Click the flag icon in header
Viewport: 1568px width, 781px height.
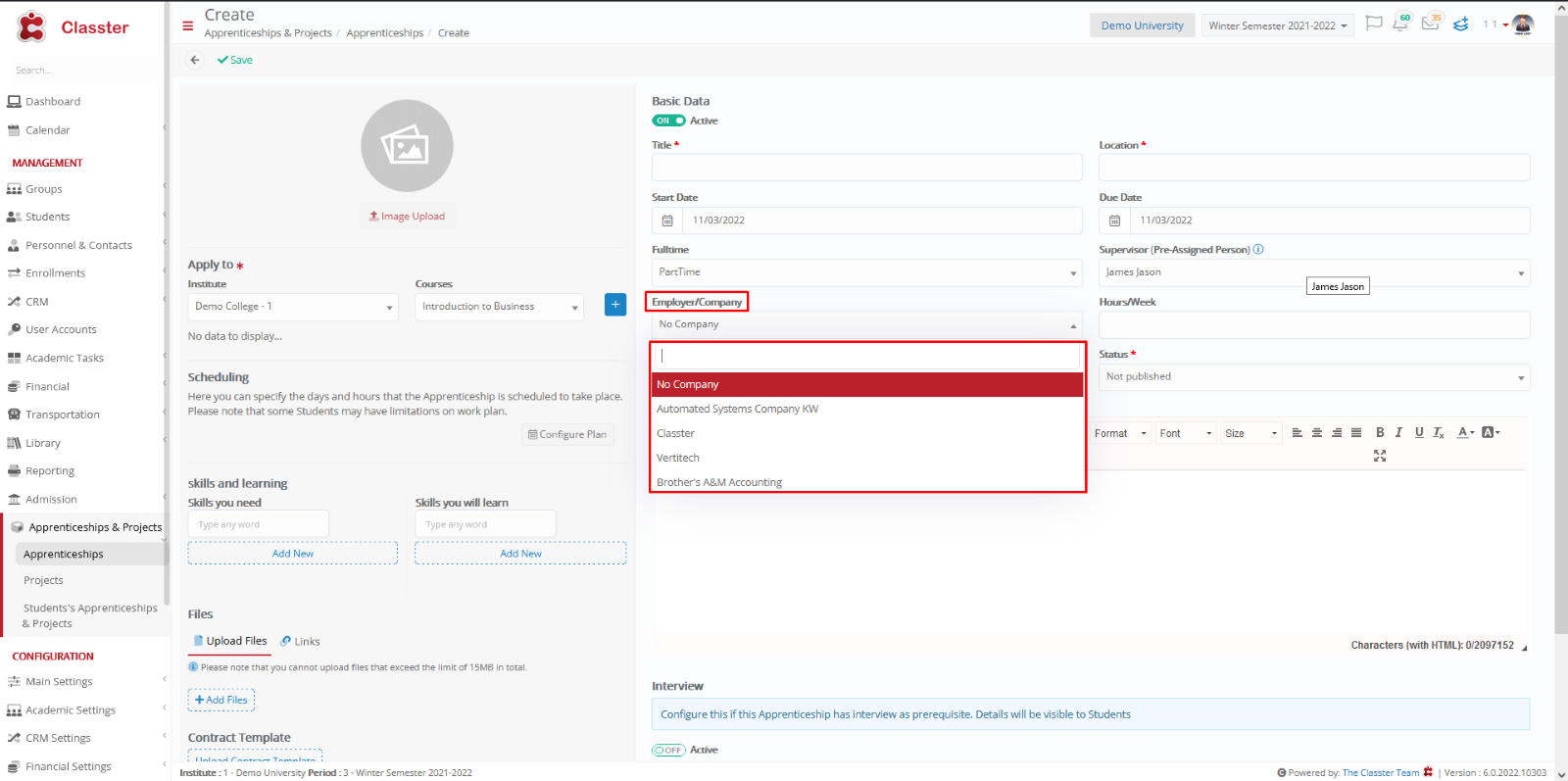tap(1374, 24)
